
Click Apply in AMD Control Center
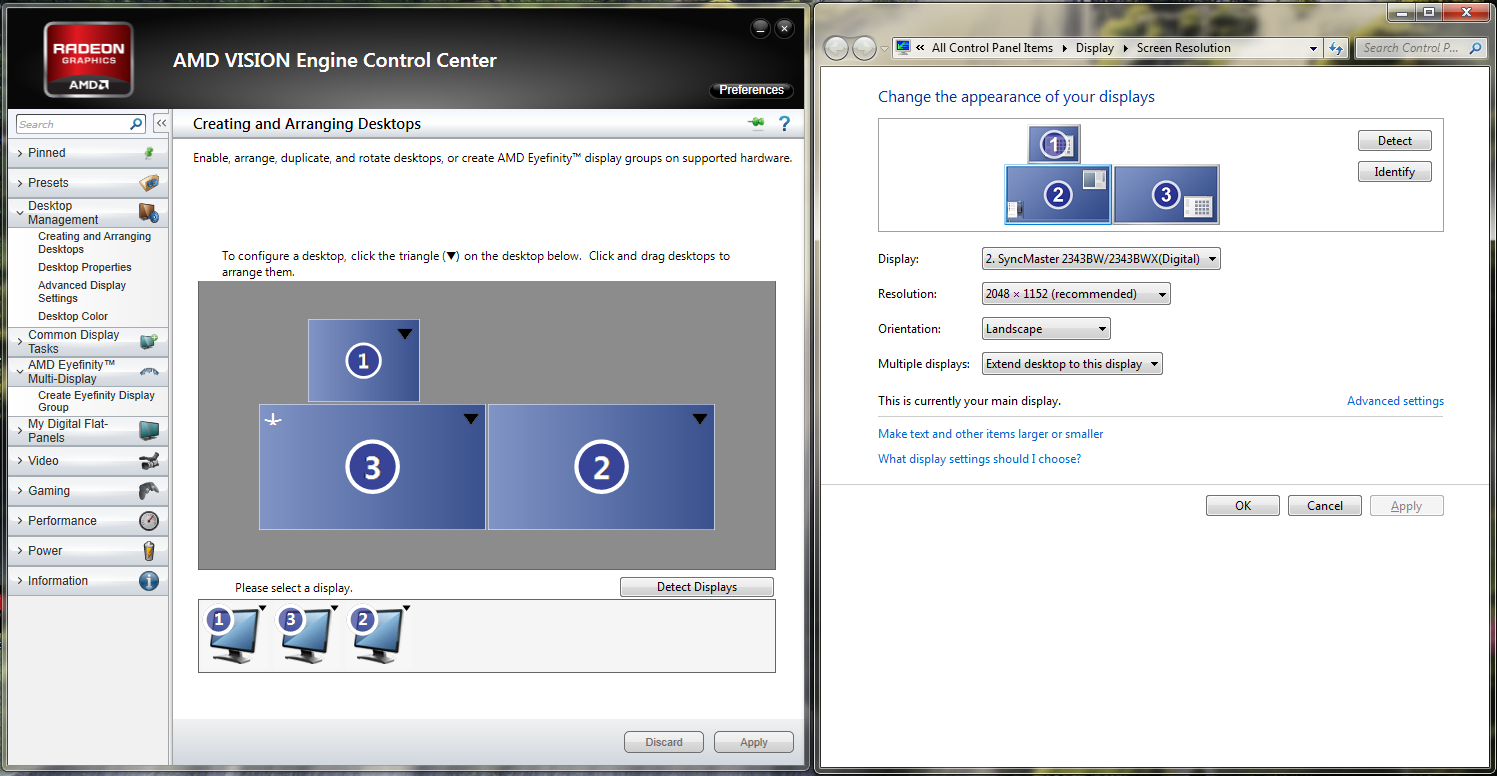[x=754, y=742]
